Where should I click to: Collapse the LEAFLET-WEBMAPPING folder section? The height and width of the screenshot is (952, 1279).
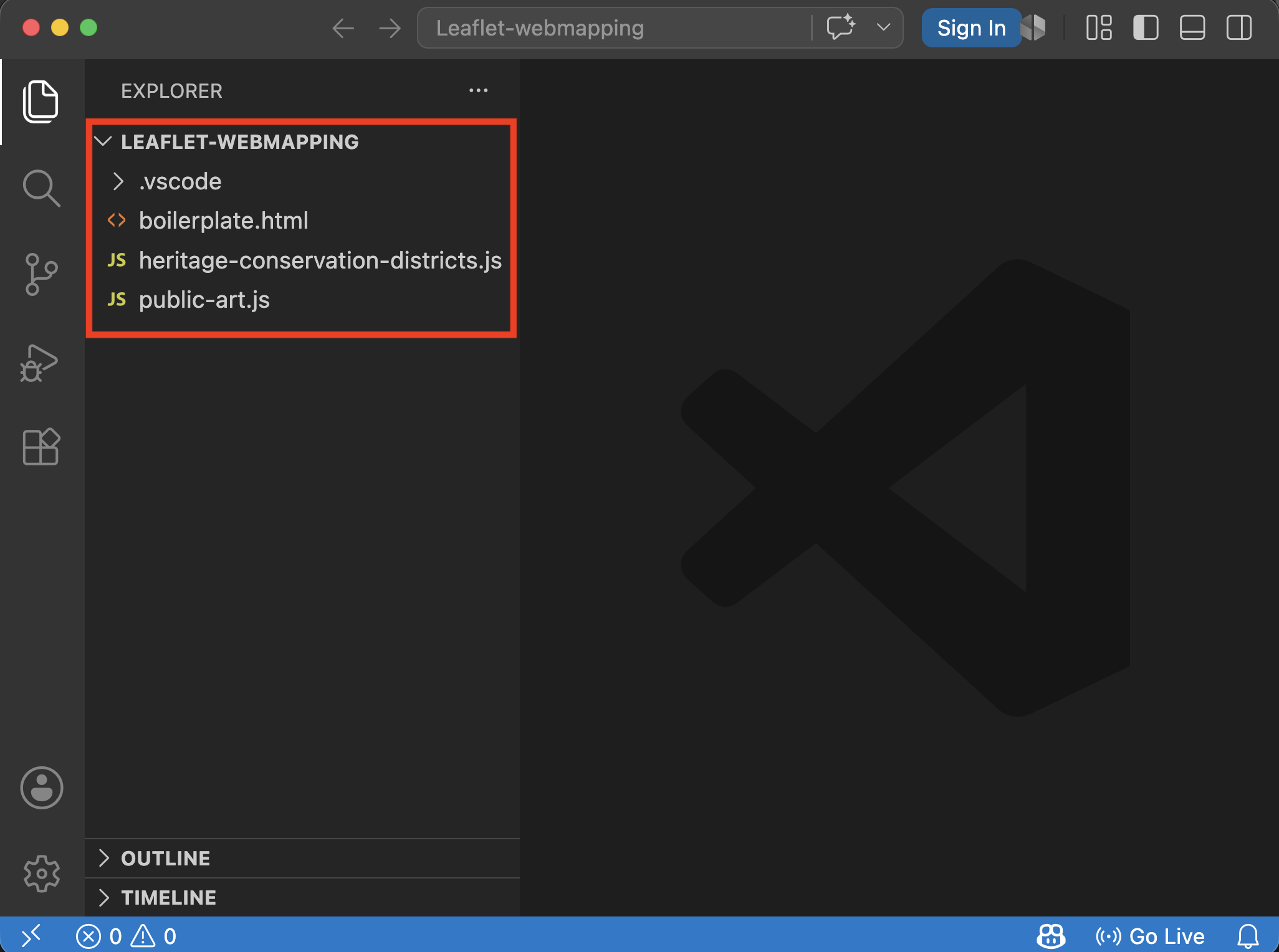click(302, 142)
